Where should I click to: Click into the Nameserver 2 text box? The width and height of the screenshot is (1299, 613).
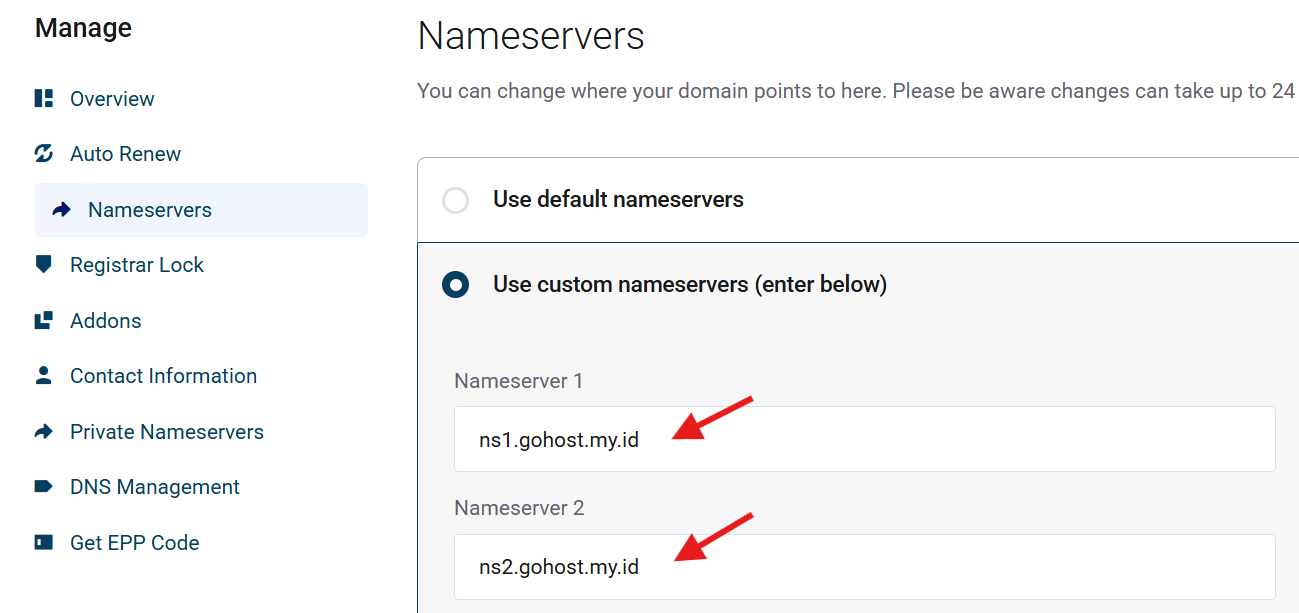pos(864,567)
